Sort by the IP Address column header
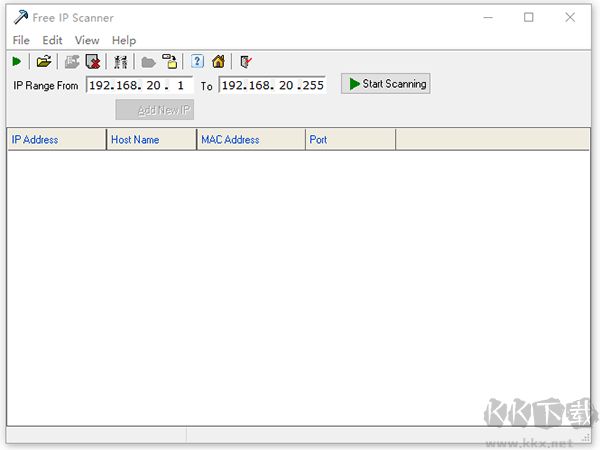Viewport: 600px width, 450px height. click(x=57, y=139)
